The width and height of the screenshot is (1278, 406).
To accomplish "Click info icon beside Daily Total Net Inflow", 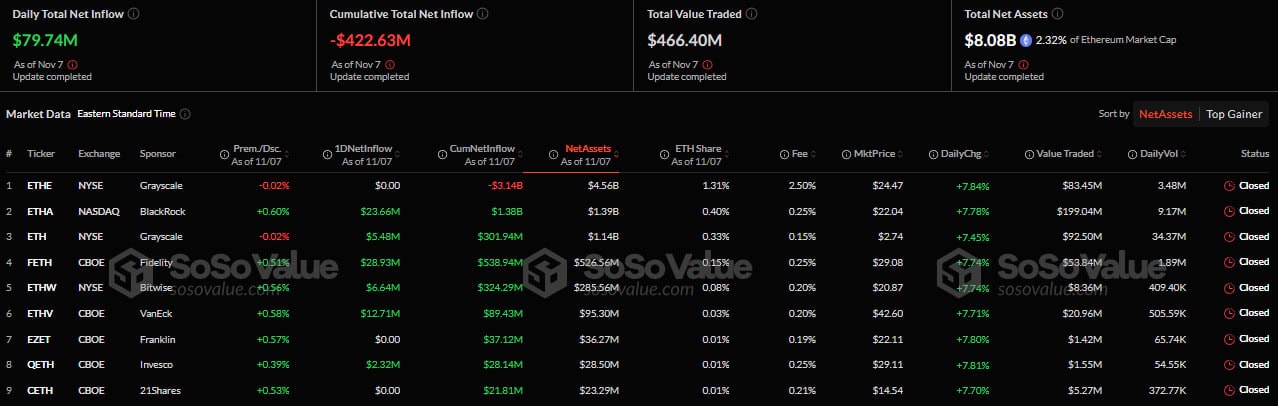I will [134, 14].
